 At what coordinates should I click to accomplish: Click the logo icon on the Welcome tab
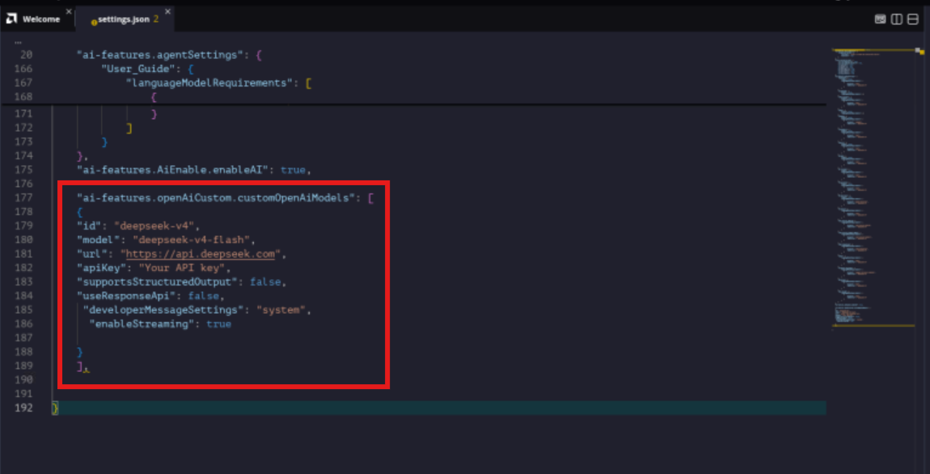tap(11, 18)
